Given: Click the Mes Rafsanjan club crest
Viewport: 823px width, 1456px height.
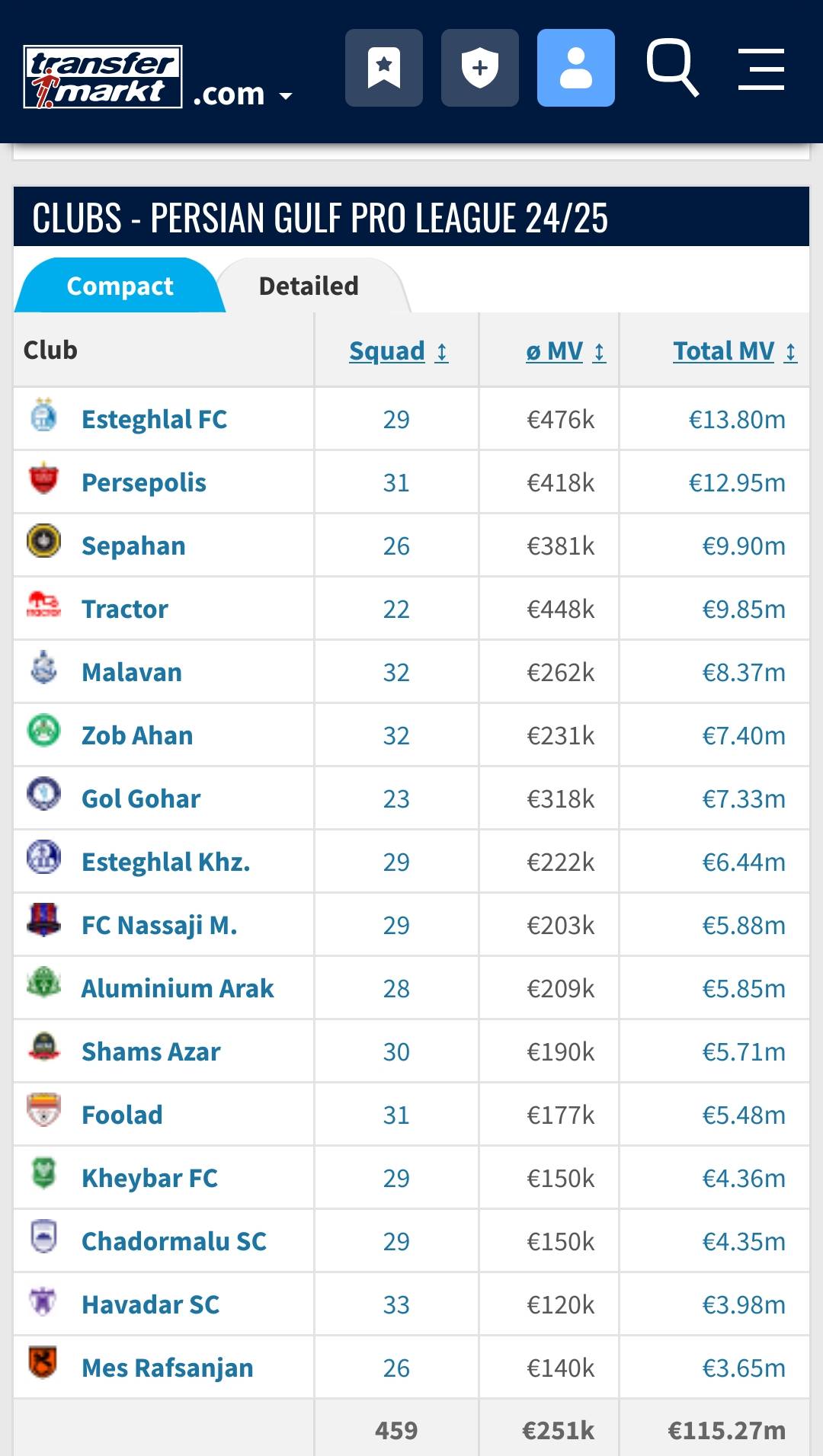Looking at the screenshot, I should click(x=44, y=1364).
